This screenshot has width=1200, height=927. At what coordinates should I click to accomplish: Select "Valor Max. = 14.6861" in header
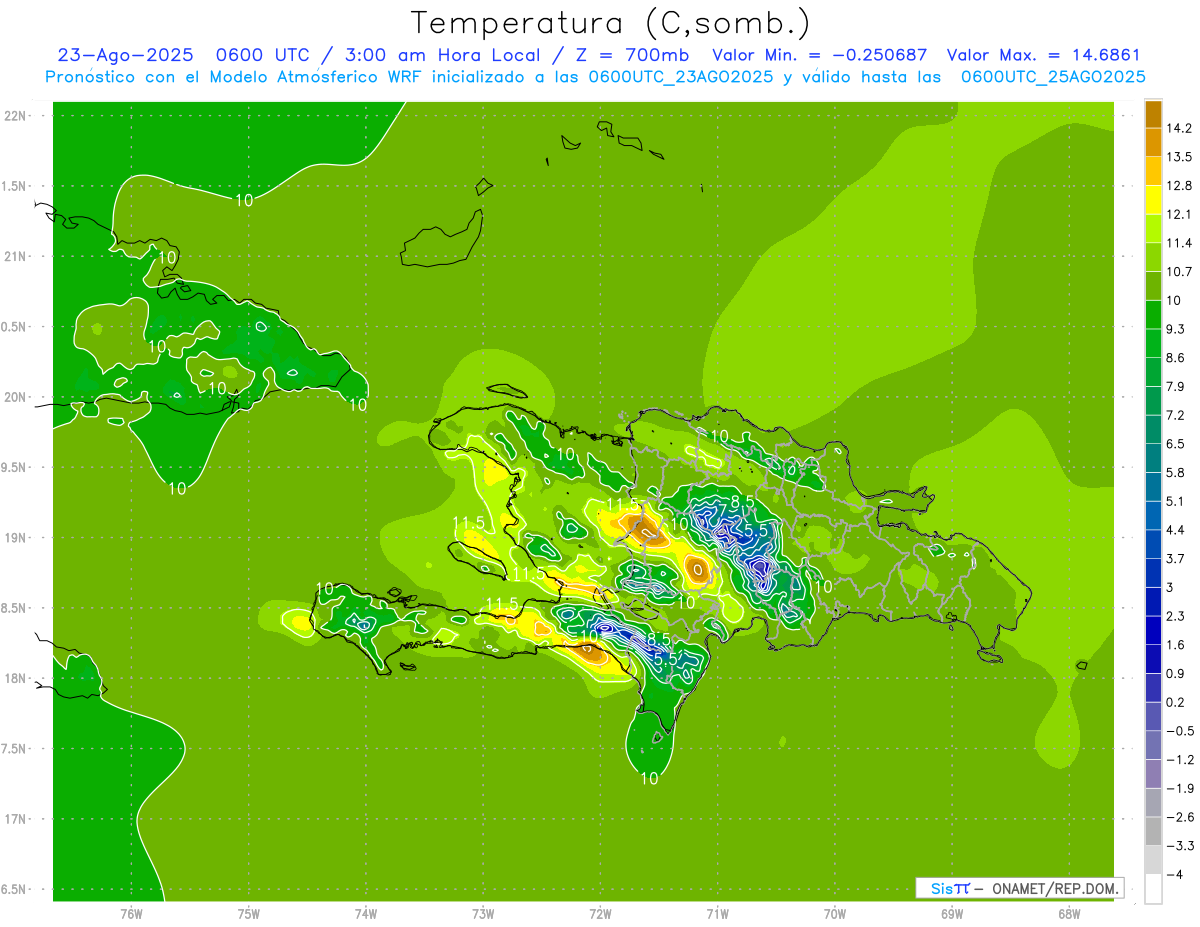(x=1044, y=56)
